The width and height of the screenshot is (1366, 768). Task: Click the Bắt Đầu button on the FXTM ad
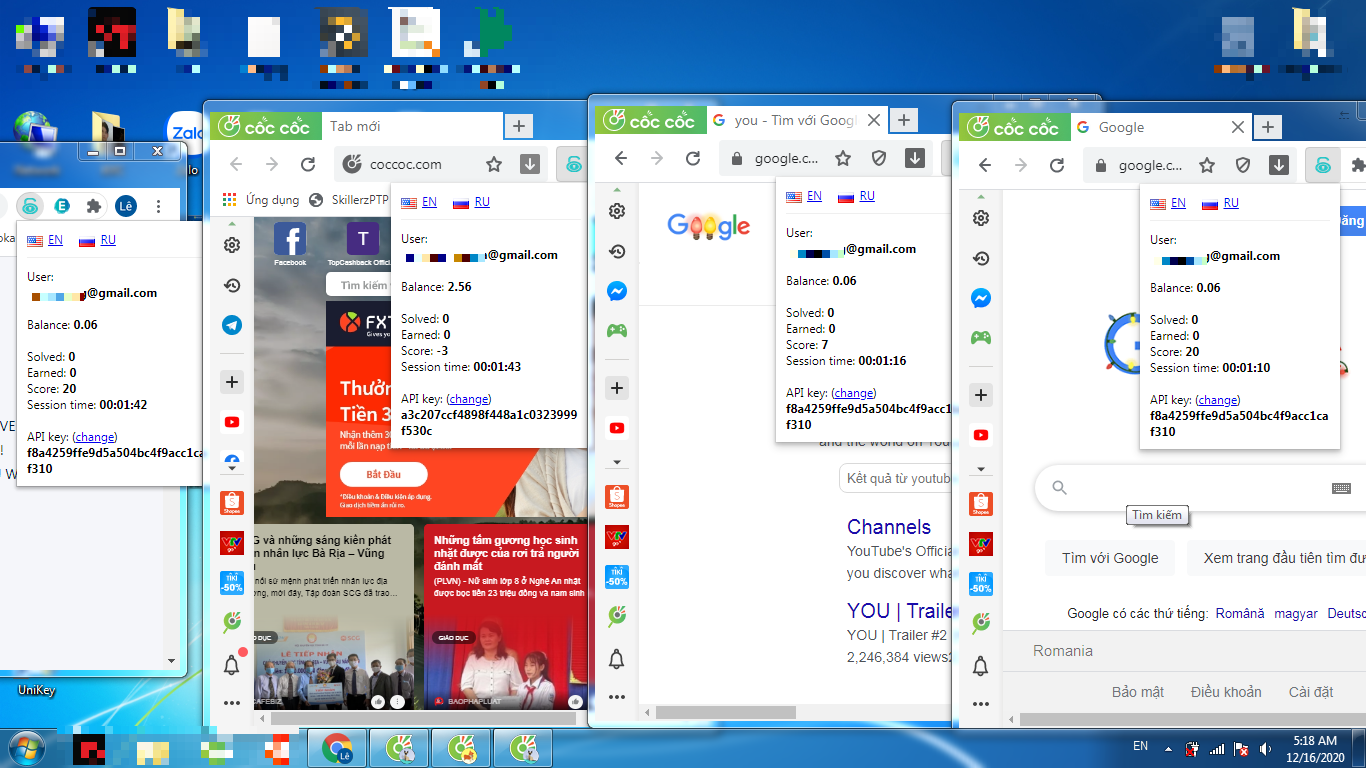[384, 474]
